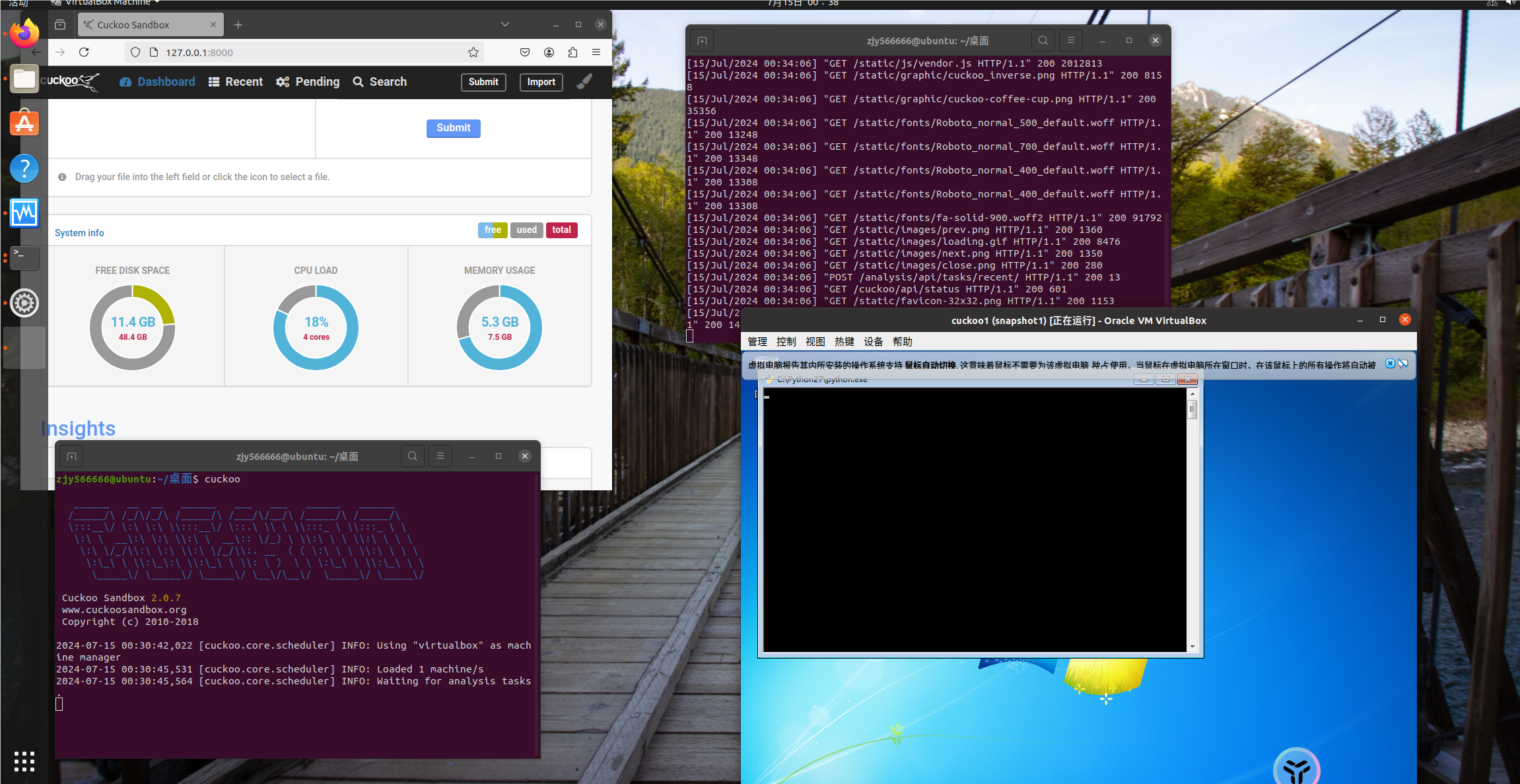
Task: Show all applications grid
Action: click(24, 761)
